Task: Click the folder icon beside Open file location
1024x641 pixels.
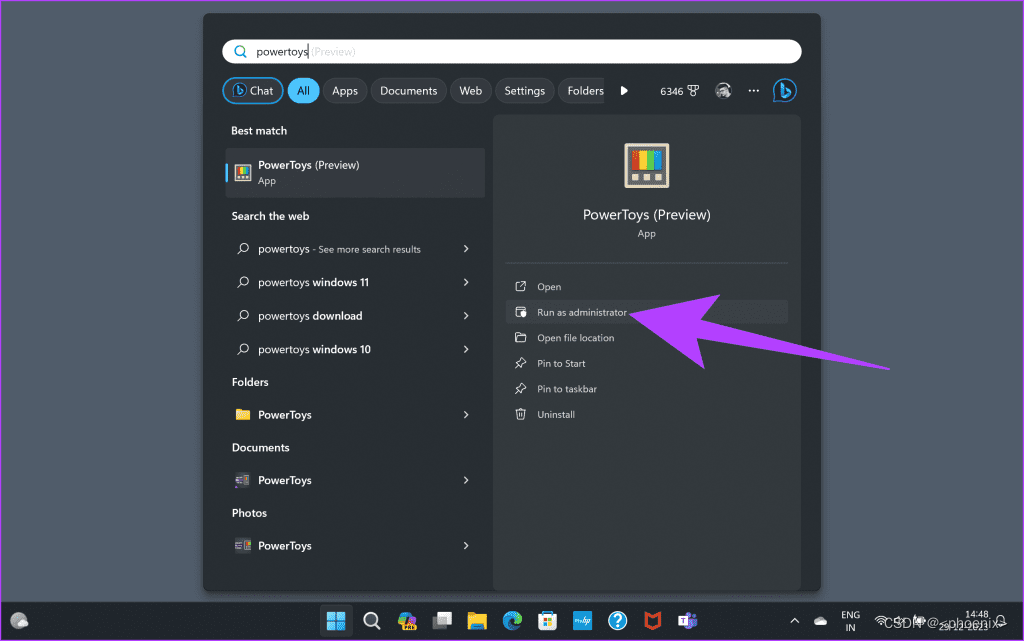Action: [520, 337]
